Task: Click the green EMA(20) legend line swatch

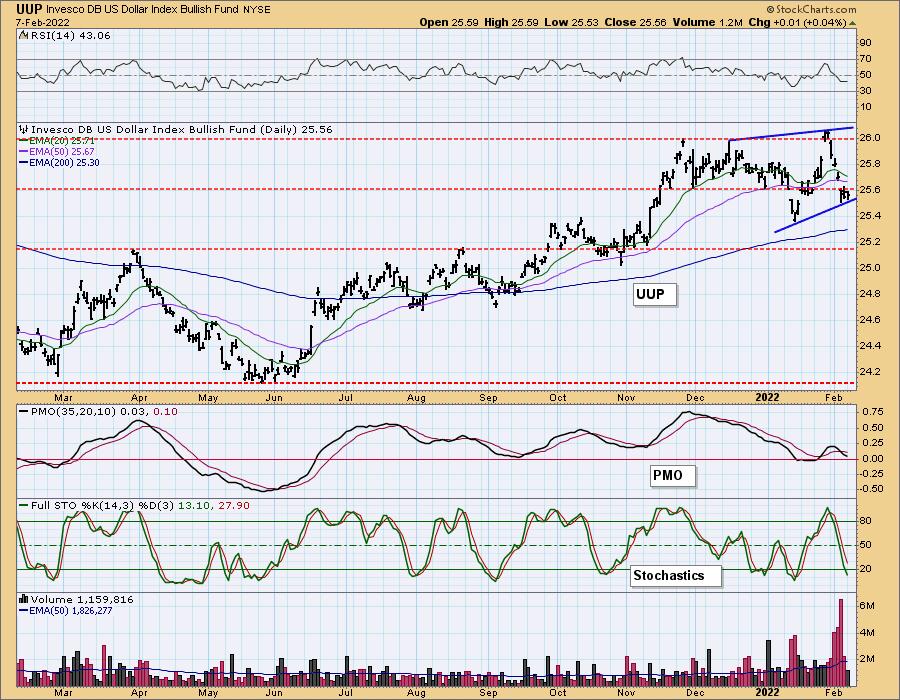Action: point(24,141)
